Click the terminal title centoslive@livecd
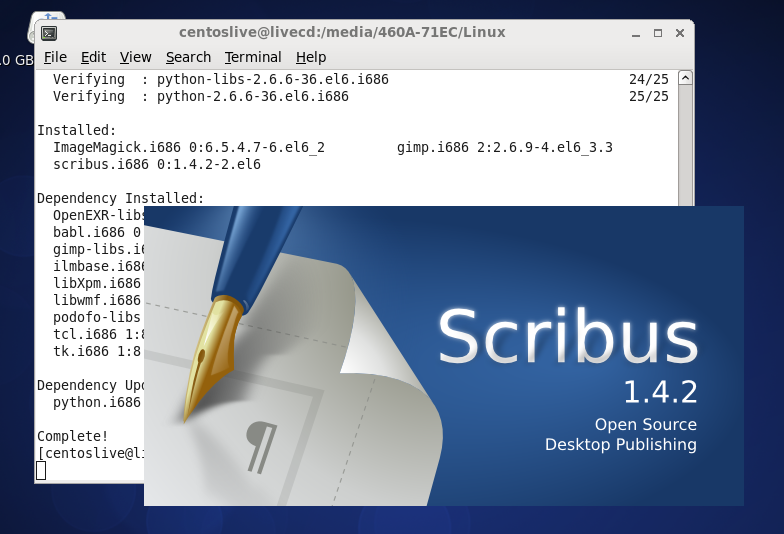 [342, 32]
